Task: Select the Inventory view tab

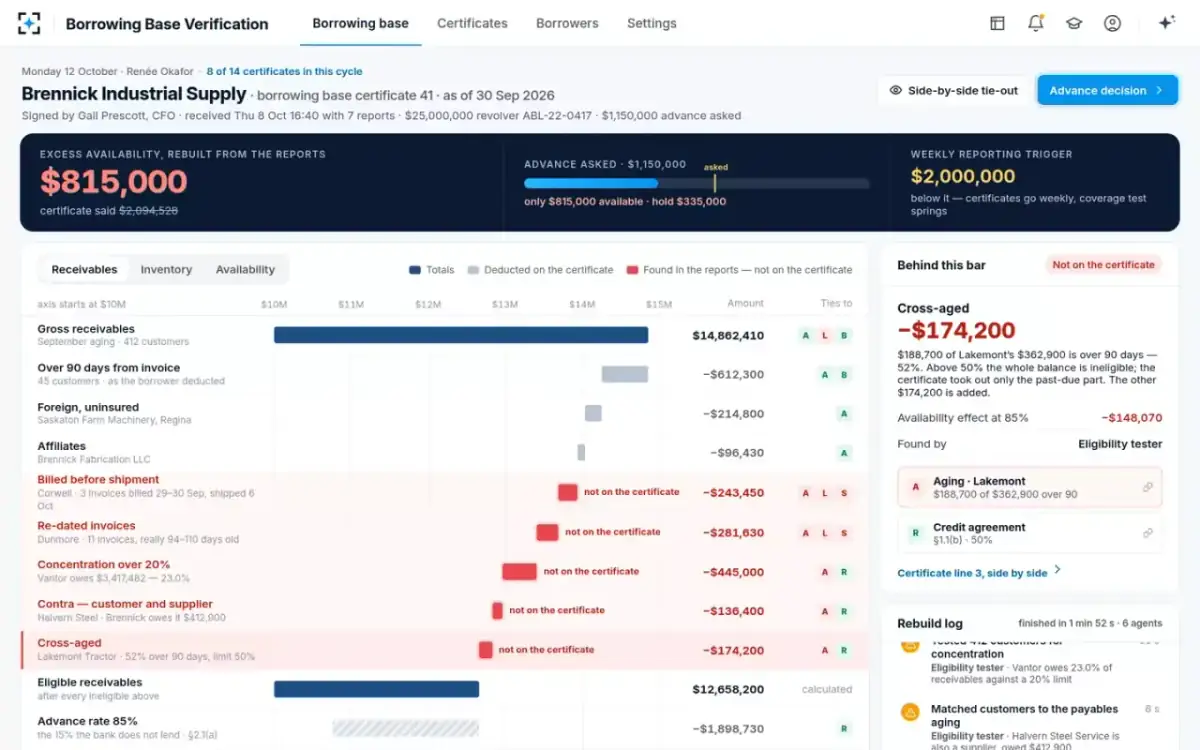Action: [166, 269]
